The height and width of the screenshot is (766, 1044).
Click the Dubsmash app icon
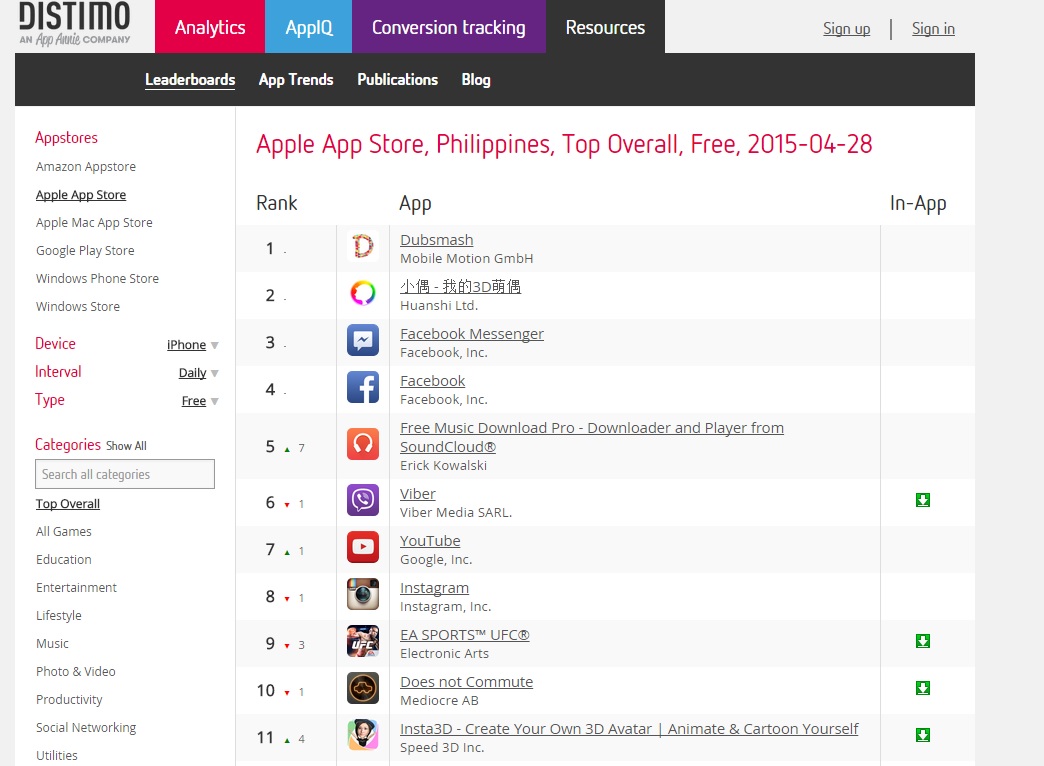[x=363, y=247]
